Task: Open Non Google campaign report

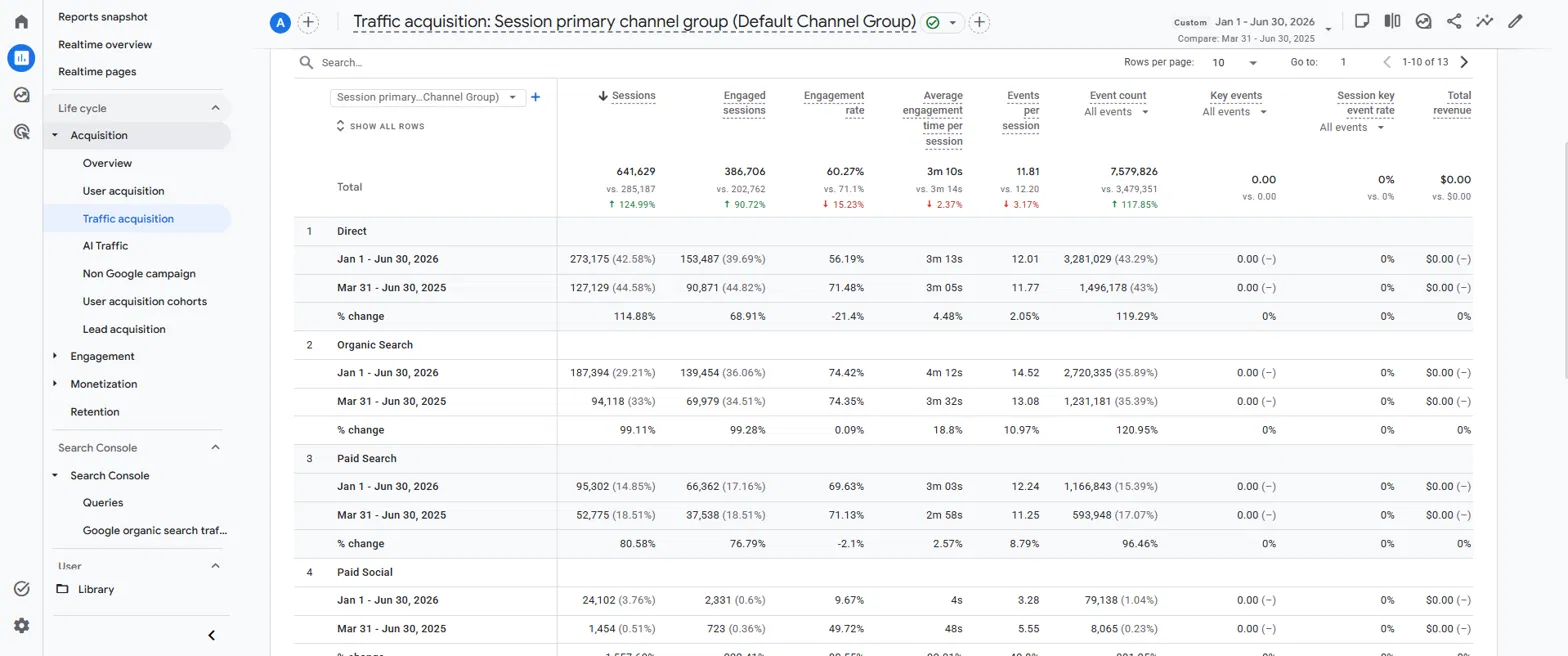Action: point(139,273)
